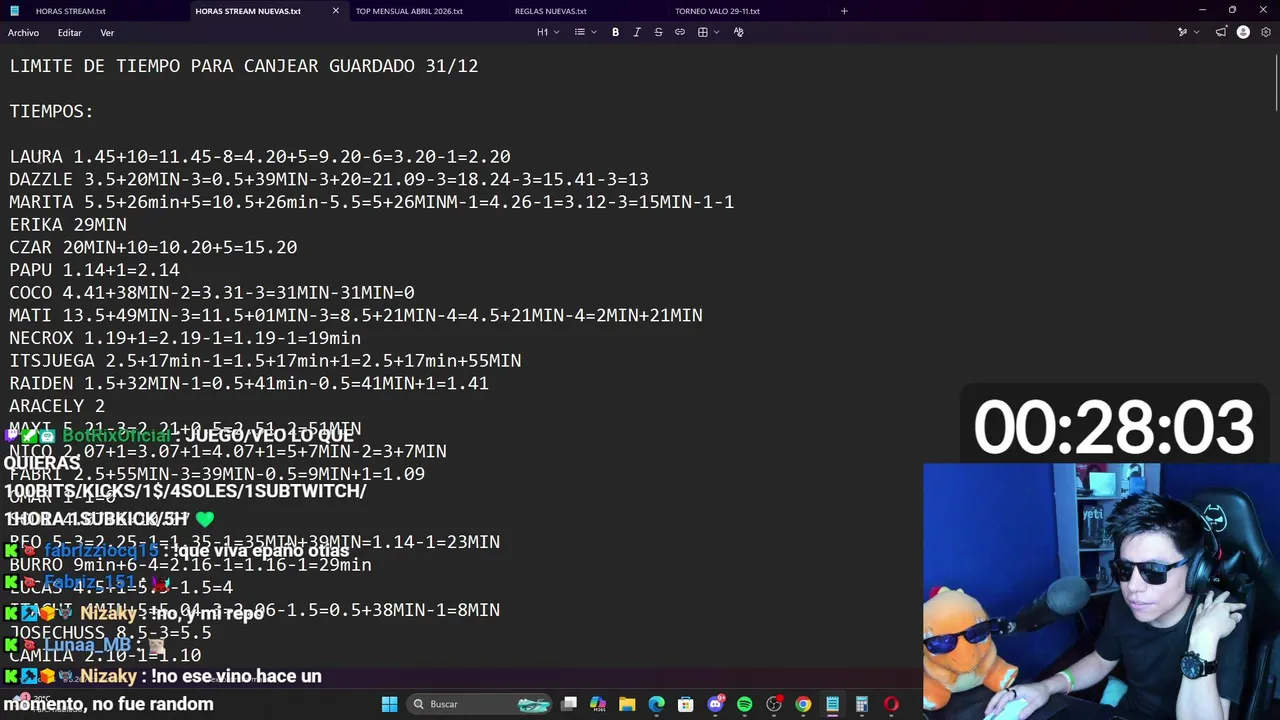Click the line starting with COCO
1280x720 pixels.
[212, 293]
